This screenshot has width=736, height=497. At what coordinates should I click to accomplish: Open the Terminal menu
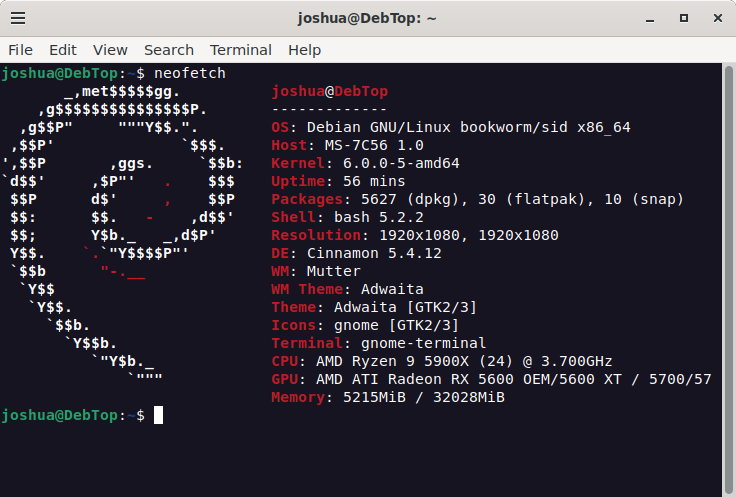click(241, 50)
